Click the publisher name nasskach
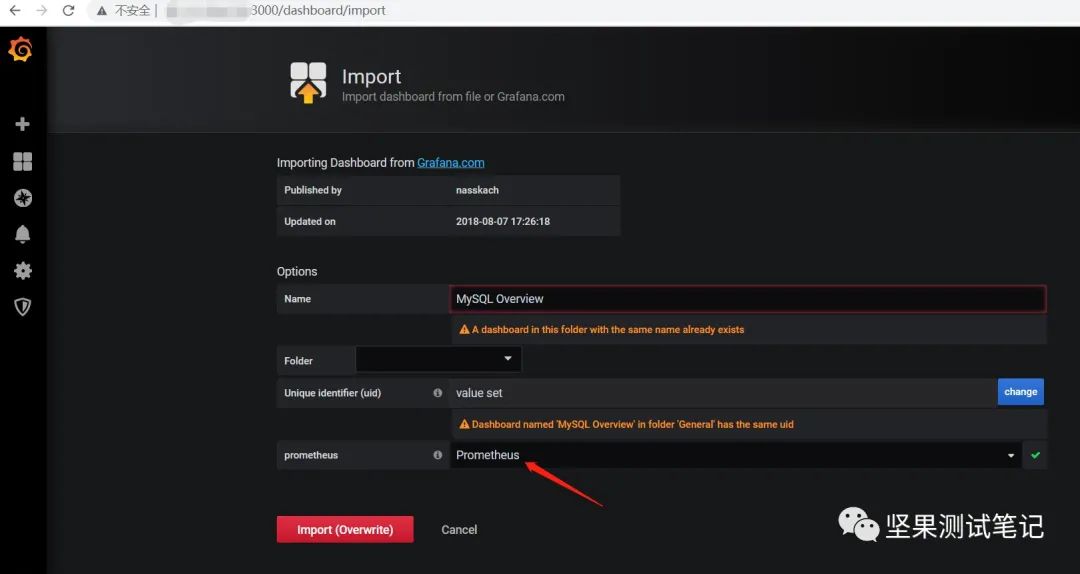This screenshot has height=574, width=1080. point(477,190)
